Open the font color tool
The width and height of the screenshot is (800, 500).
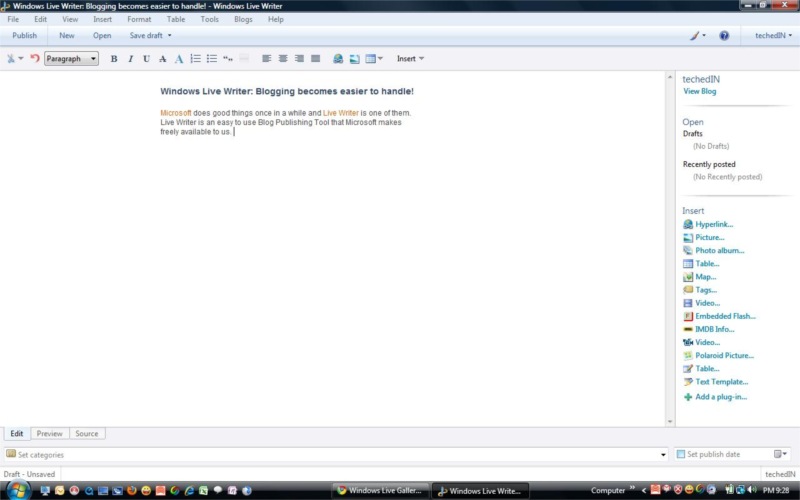(179, 59)
